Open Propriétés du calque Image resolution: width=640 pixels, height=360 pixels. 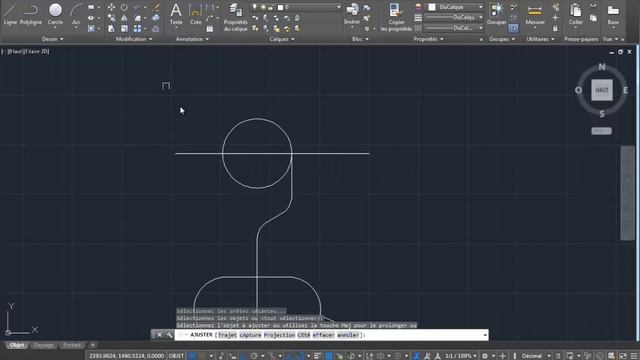click(235, 16)
